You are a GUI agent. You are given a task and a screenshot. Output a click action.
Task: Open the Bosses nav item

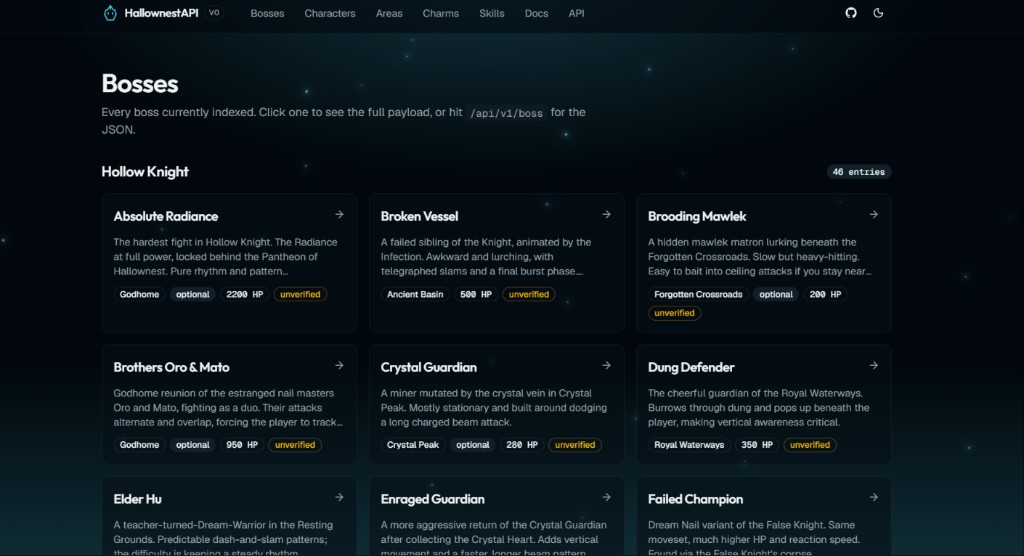(267, 13)
